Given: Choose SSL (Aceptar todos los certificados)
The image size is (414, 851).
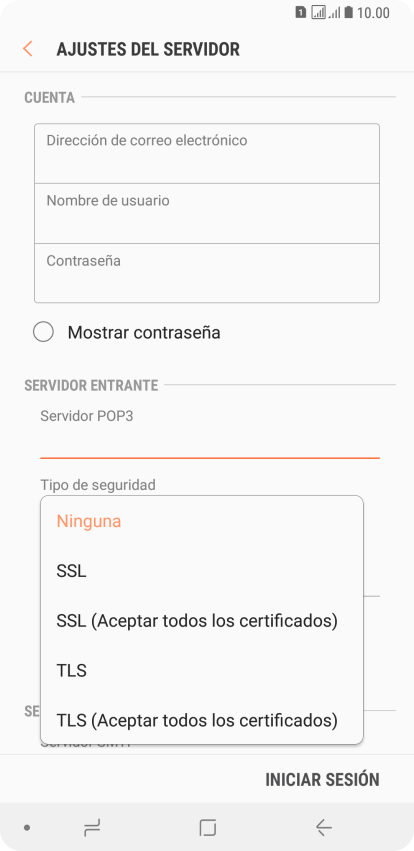Looking at the screenshot, I should 202,621.
